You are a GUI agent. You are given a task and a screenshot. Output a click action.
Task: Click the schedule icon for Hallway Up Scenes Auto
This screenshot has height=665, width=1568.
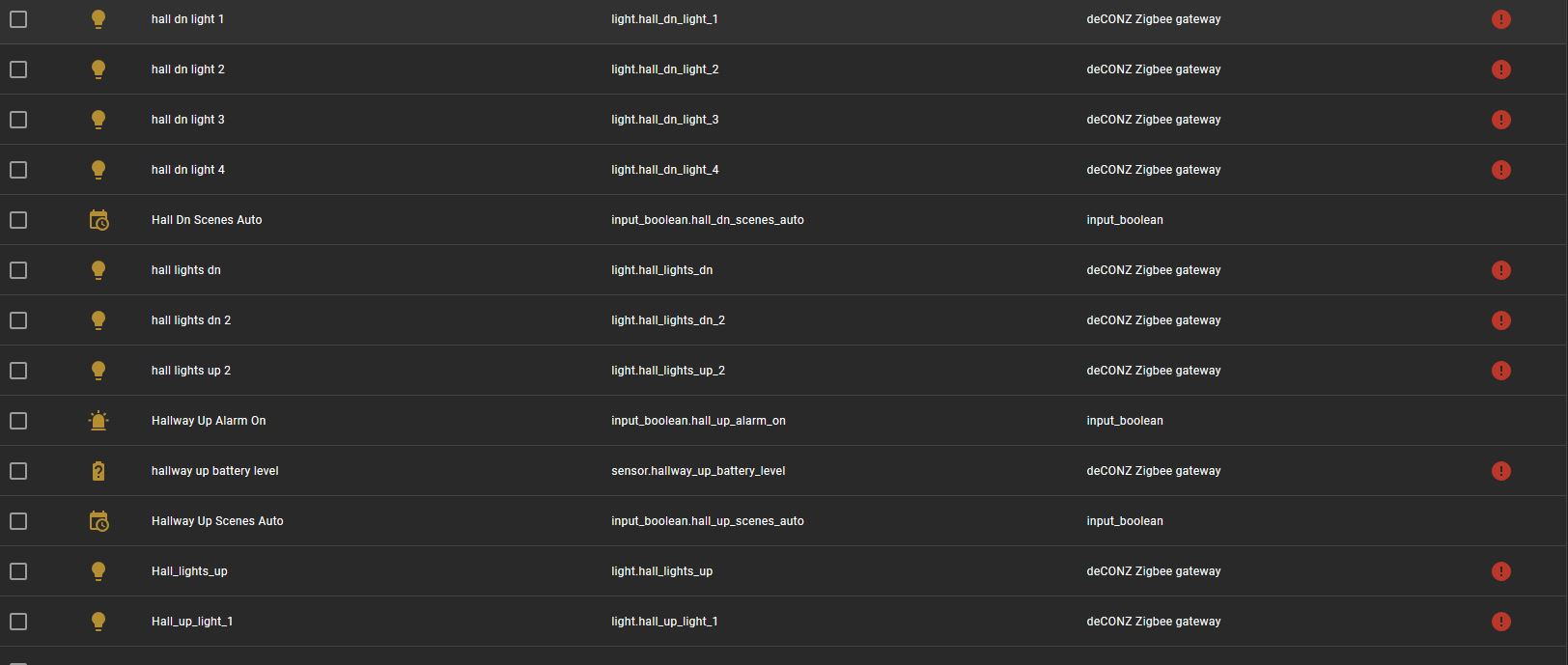98,521
